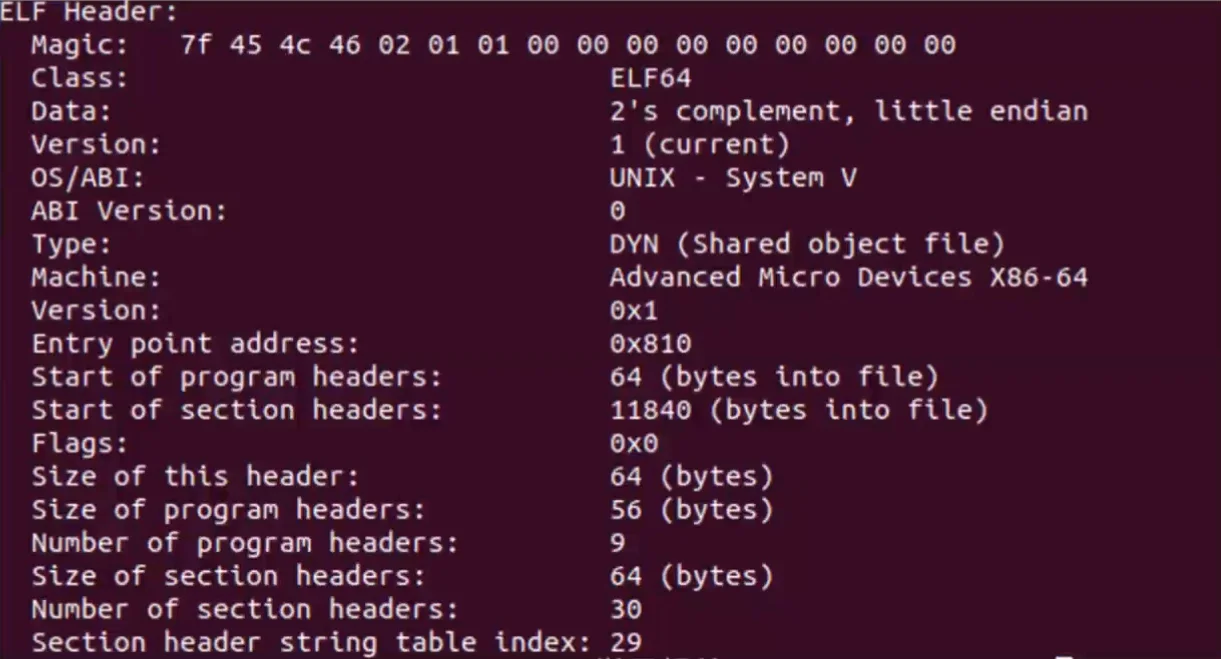Click the Number of program headers value 9
The height and width of the screenshot is (659, 1221).
coord(617,543)
